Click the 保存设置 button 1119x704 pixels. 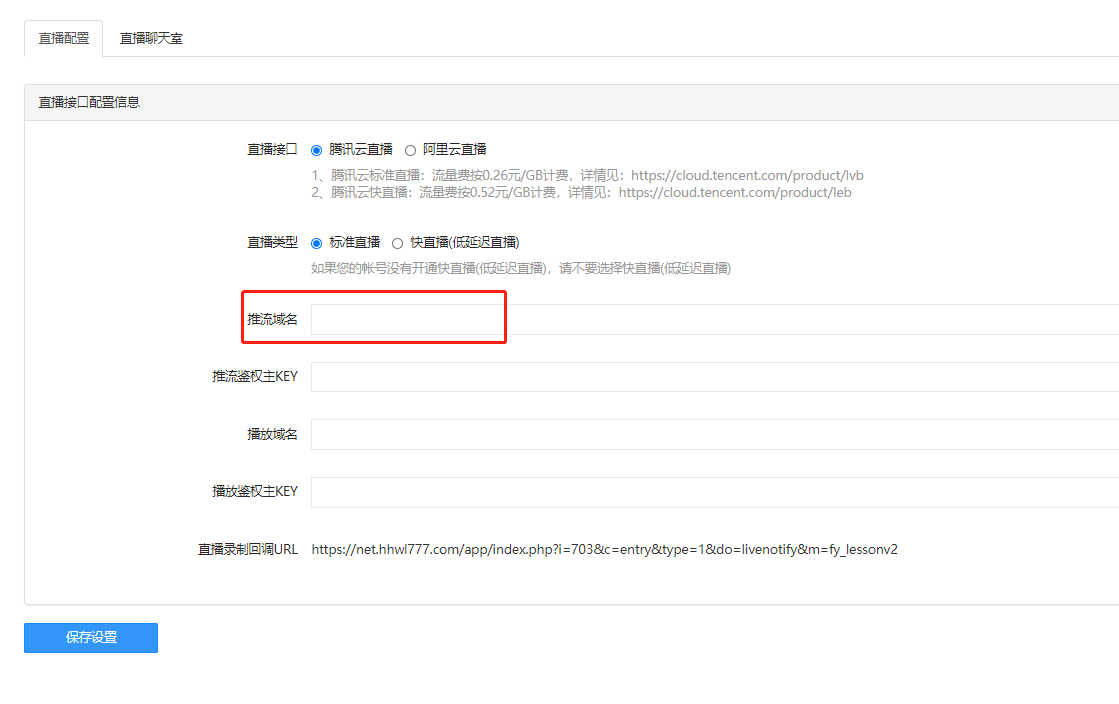[91, 638]
